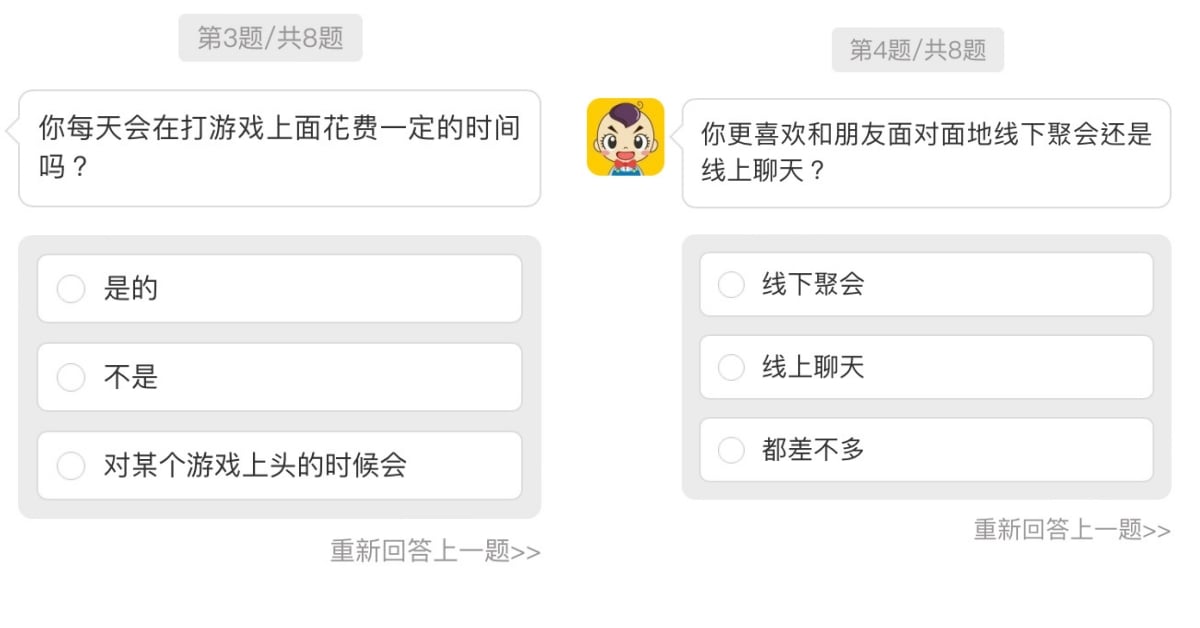This screenshot has width=1200, height=628.
Task: Tap the gaming time question bubble
Action: click(279, 148)
